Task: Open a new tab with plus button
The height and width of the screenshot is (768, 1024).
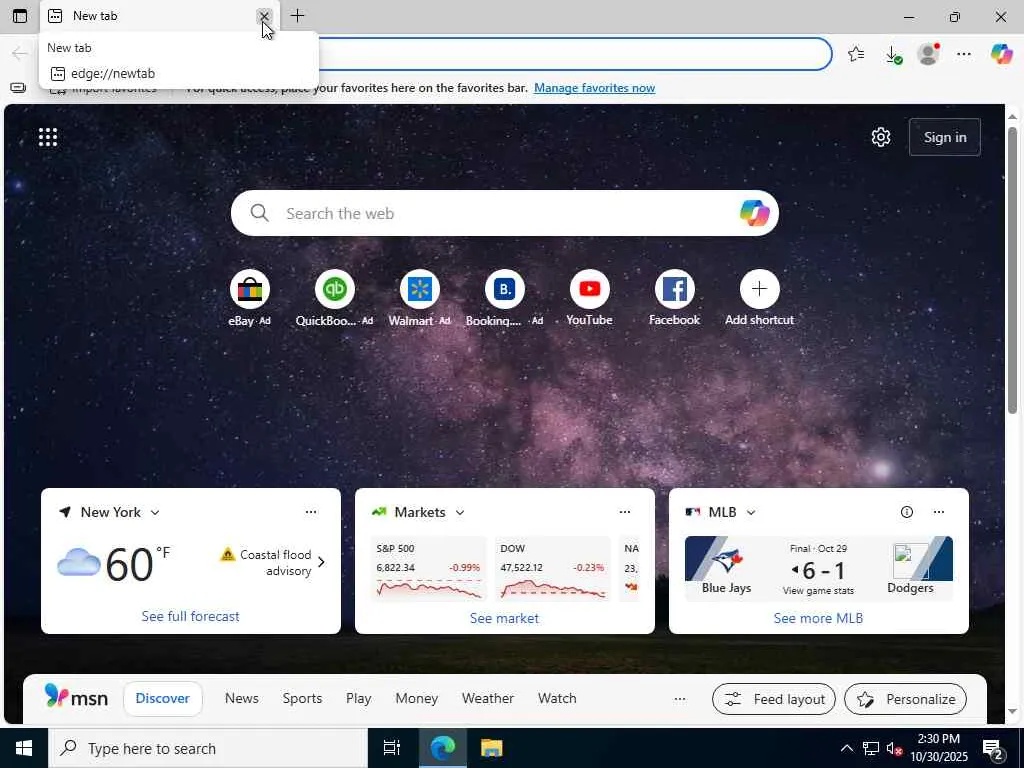Action: pyautogui.click(x=297, y=16)
